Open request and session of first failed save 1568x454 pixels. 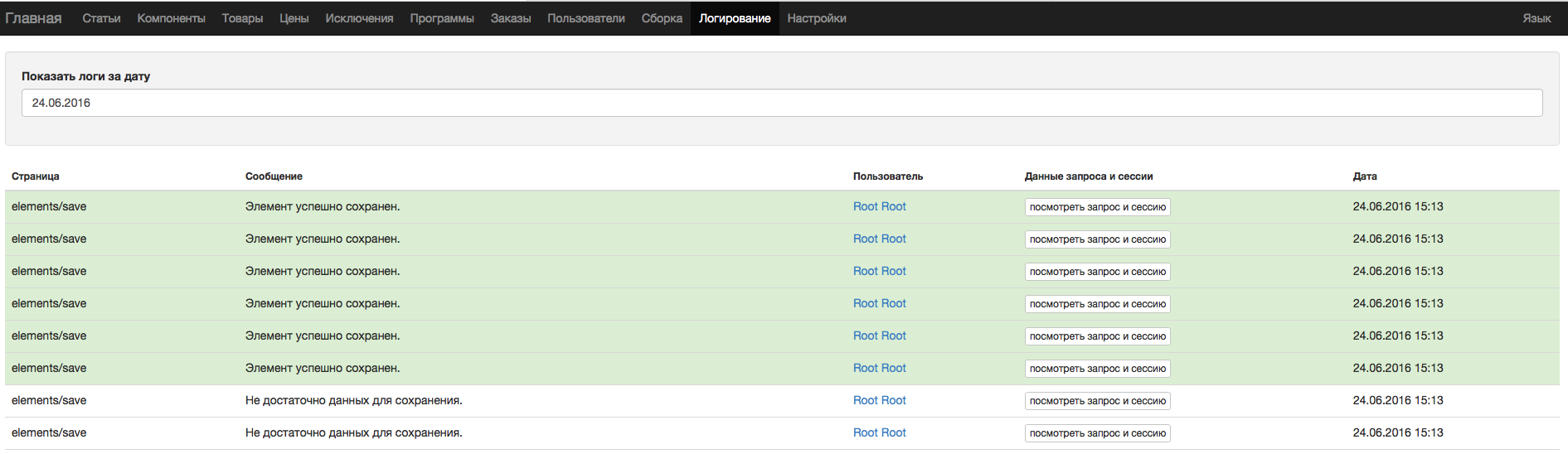pos(1097,401)
